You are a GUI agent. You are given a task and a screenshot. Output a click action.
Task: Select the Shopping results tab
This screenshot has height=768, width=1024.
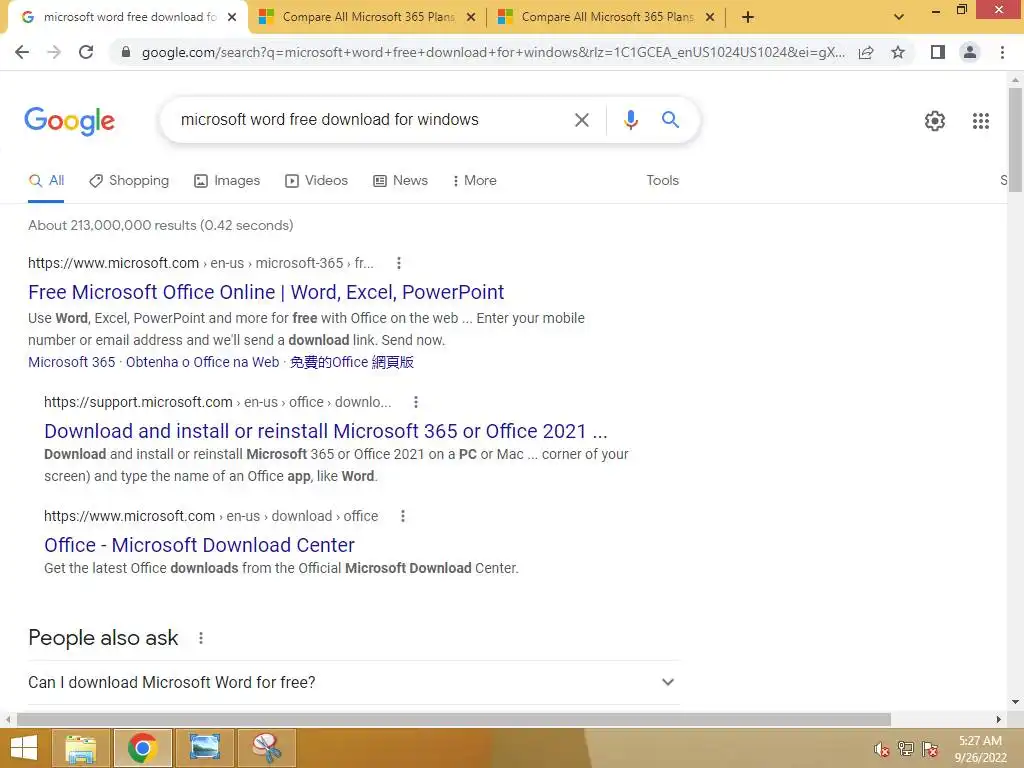(129, 181)
